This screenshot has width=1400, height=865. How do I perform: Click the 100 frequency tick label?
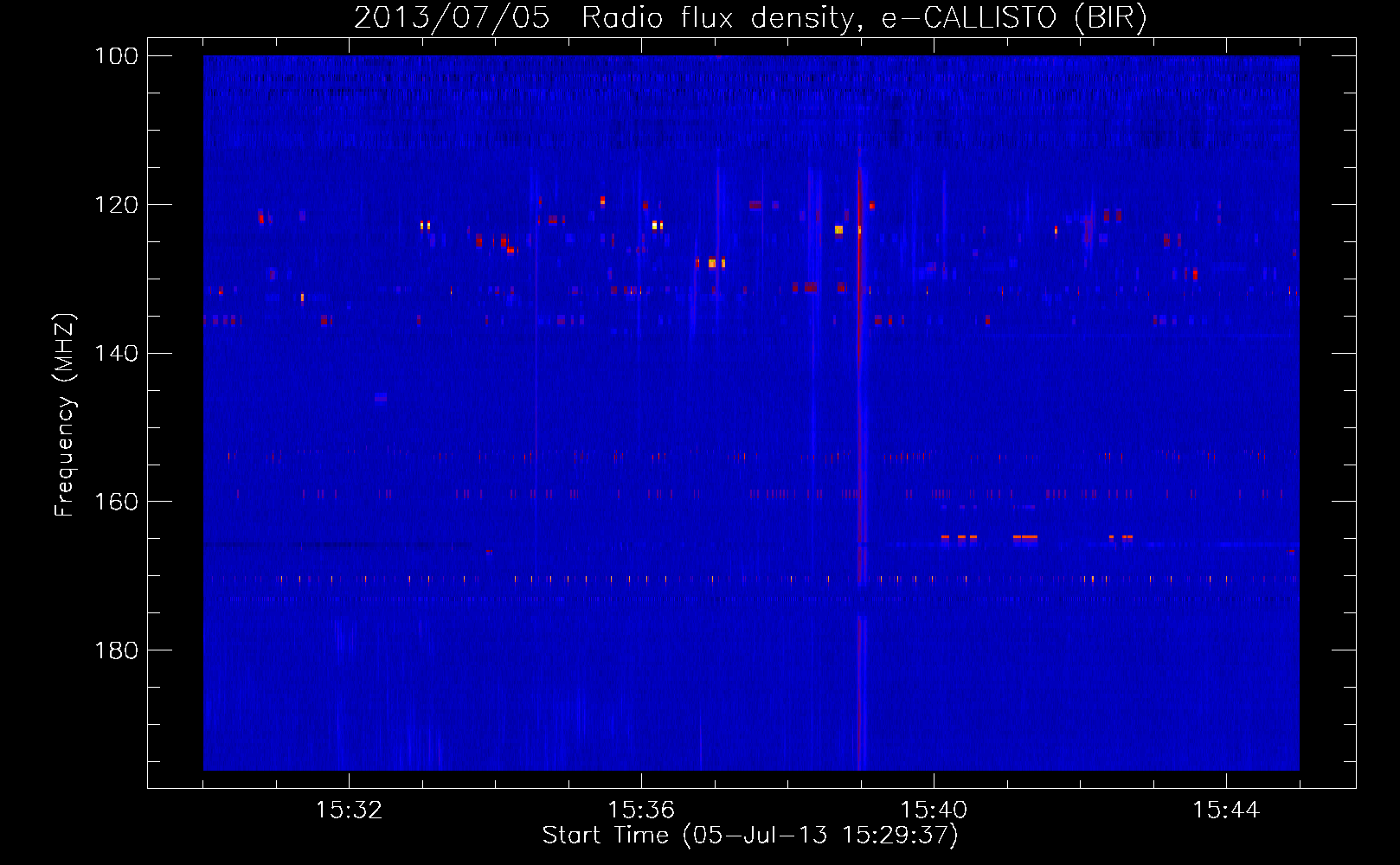click(116, 56)
